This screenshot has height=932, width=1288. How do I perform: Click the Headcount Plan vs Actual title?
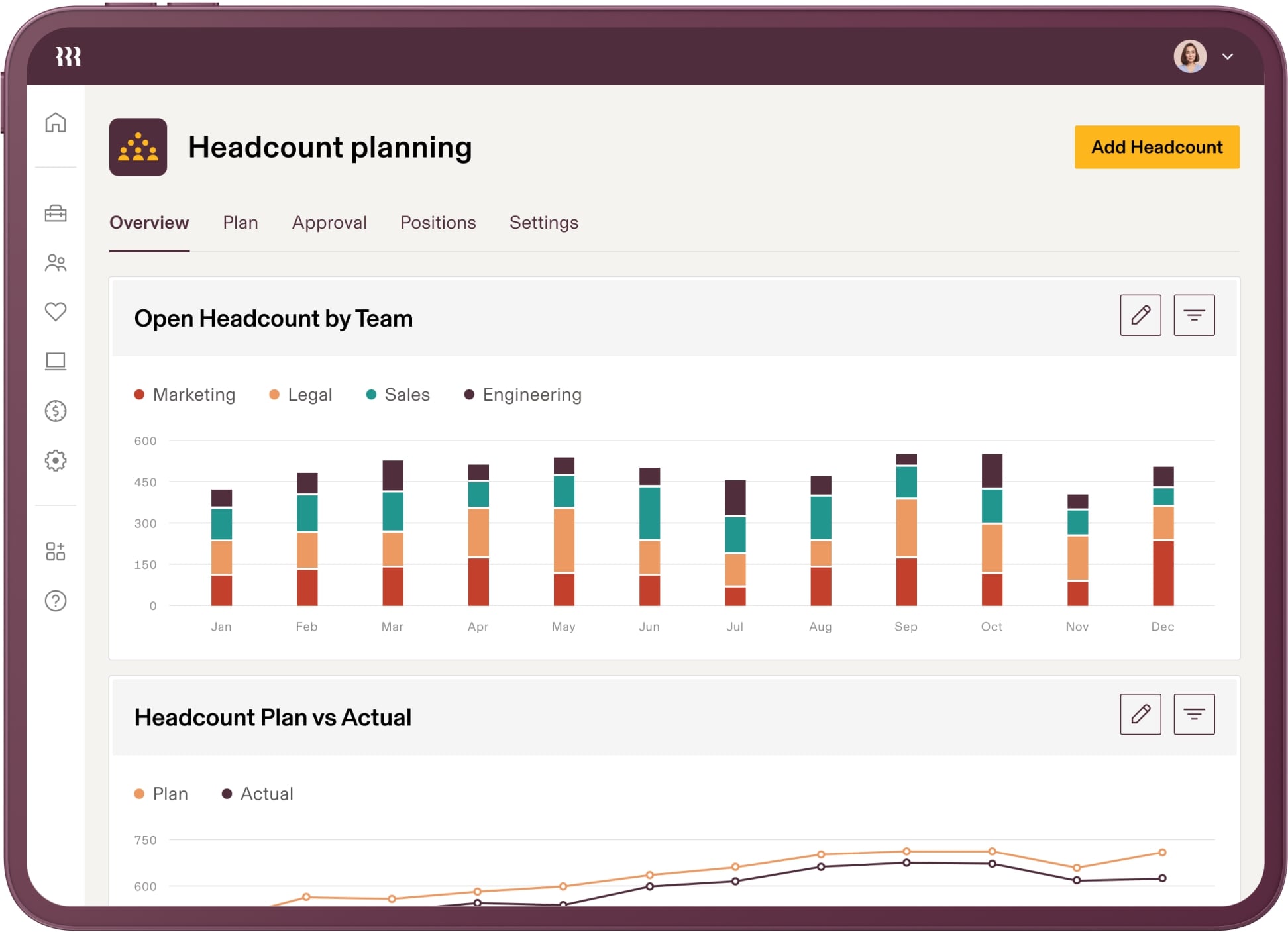273,717
